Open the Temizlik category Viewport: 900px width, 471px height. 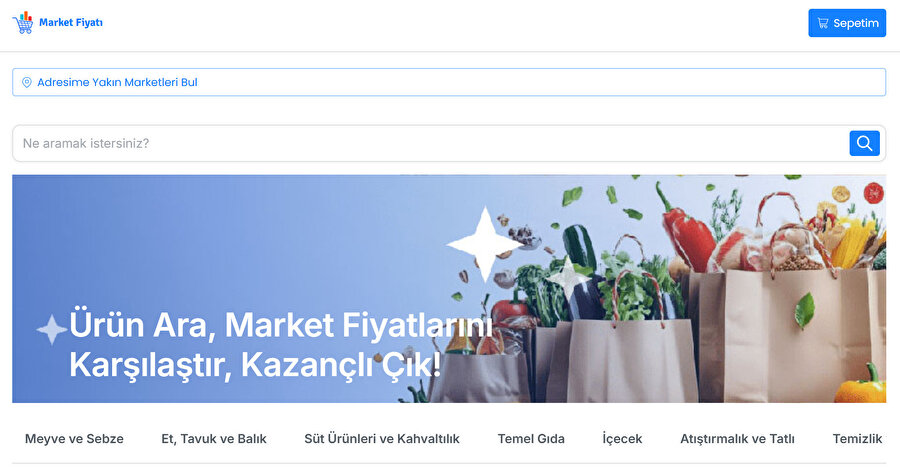[x=858, y=439]
